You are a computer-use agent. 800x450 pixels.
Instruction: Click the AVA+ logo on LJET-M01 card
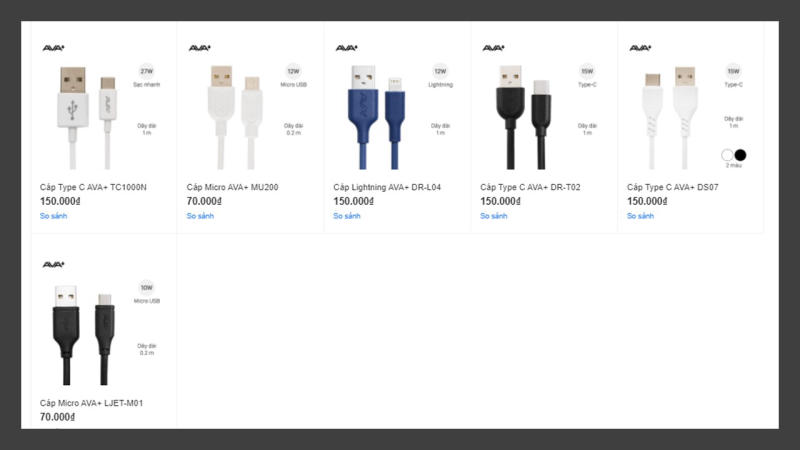[x=54, y=264]
